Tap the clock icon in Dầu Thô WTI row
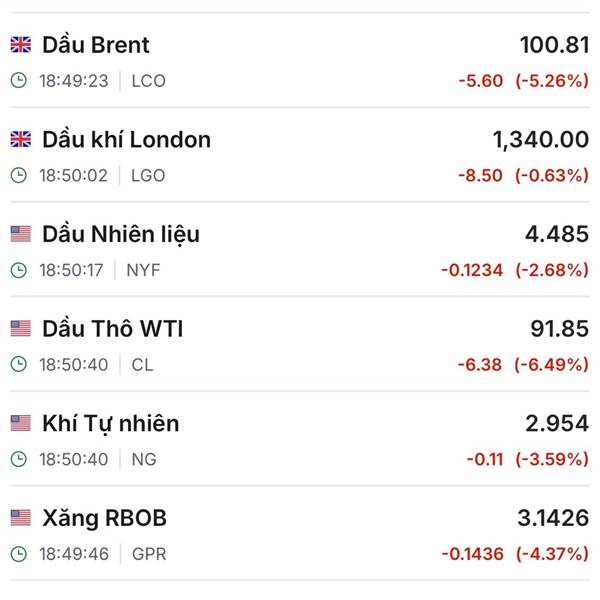 coord(19,365)
